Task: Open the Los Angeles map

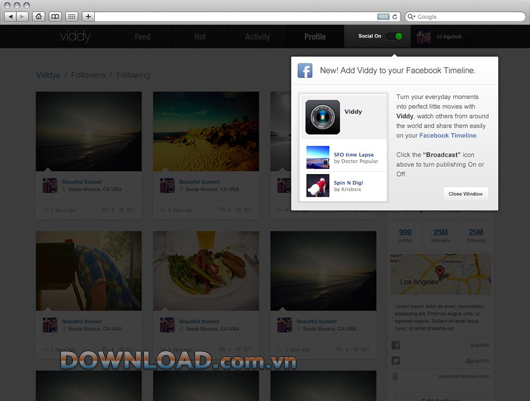Action: click(440, 274)
